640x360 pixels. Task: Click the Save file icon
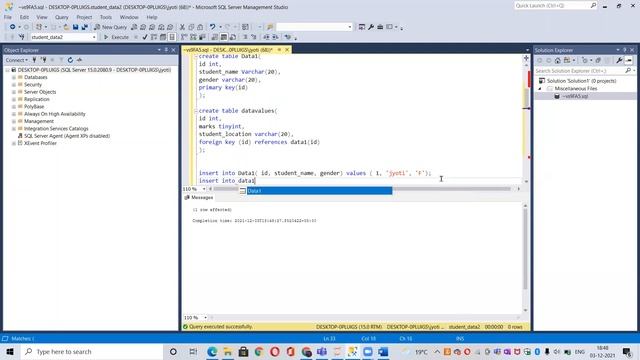[76, 27]
